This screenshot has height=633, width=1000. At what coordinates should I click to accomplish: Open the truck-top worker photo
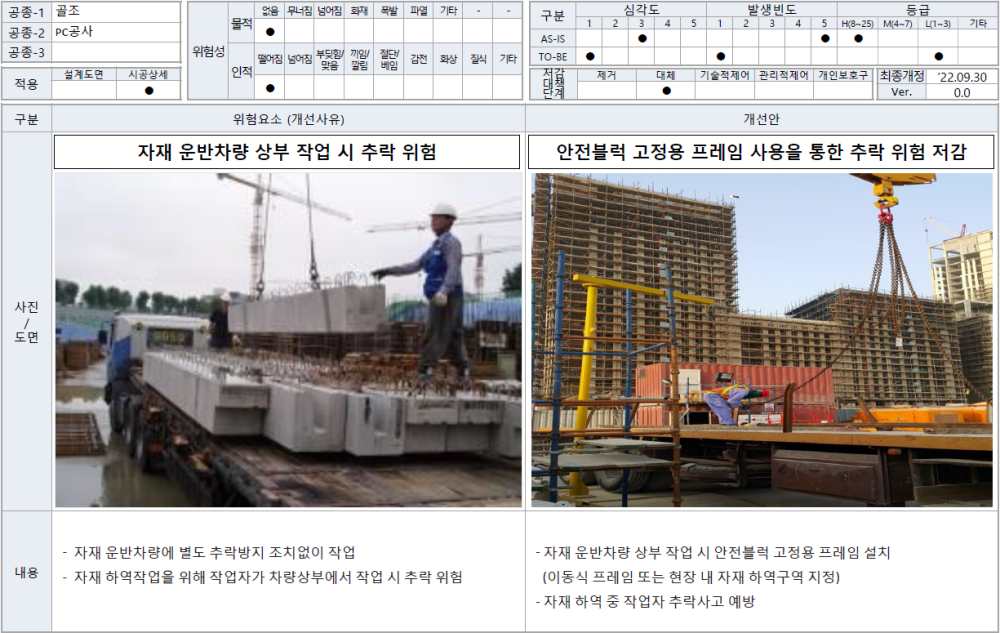pyautogui.click(x=288, y=340)
